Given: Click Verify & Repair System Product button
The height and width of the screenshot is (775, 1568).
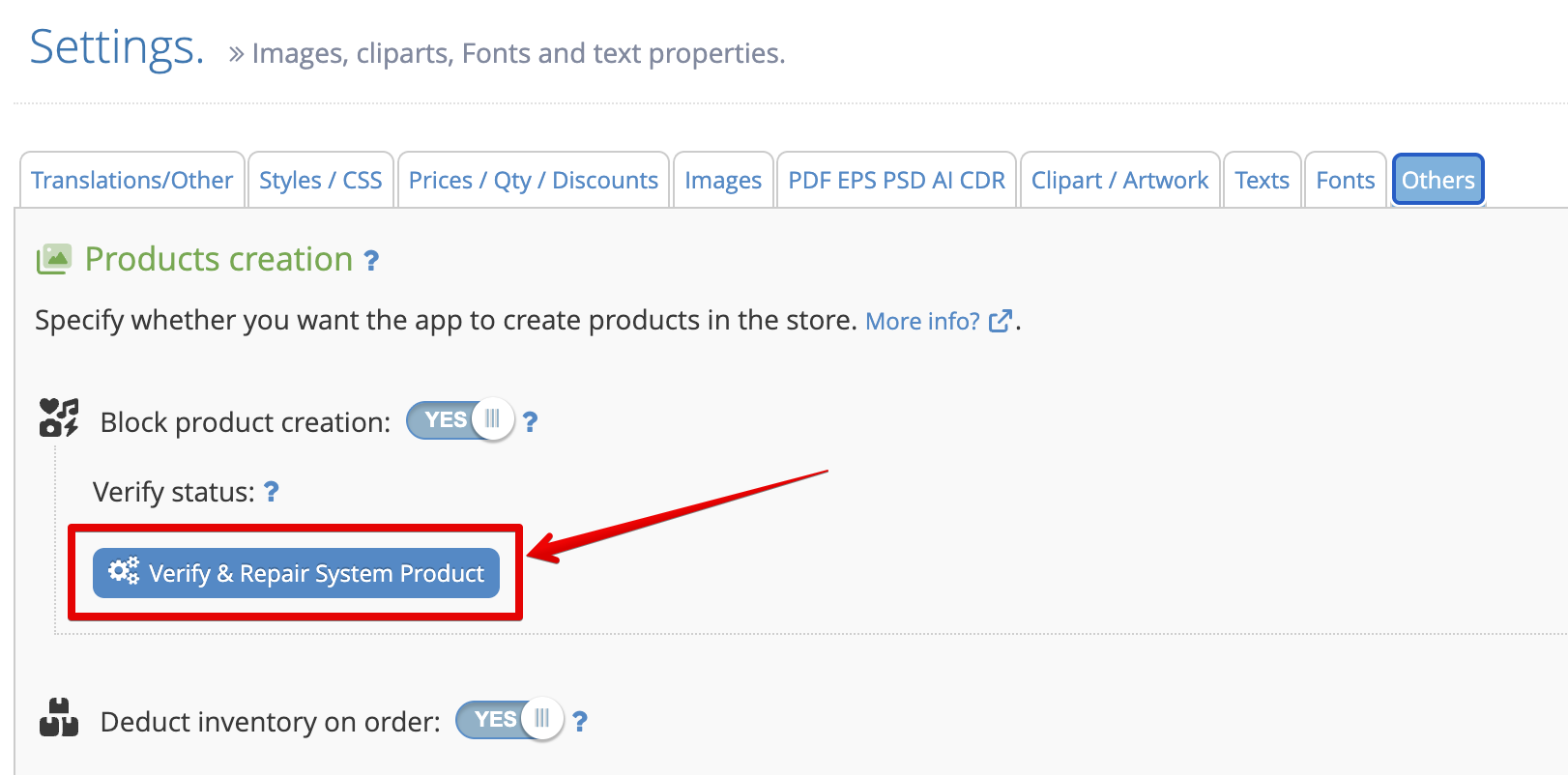Looking at the screenshot, I should pos(296,573).
